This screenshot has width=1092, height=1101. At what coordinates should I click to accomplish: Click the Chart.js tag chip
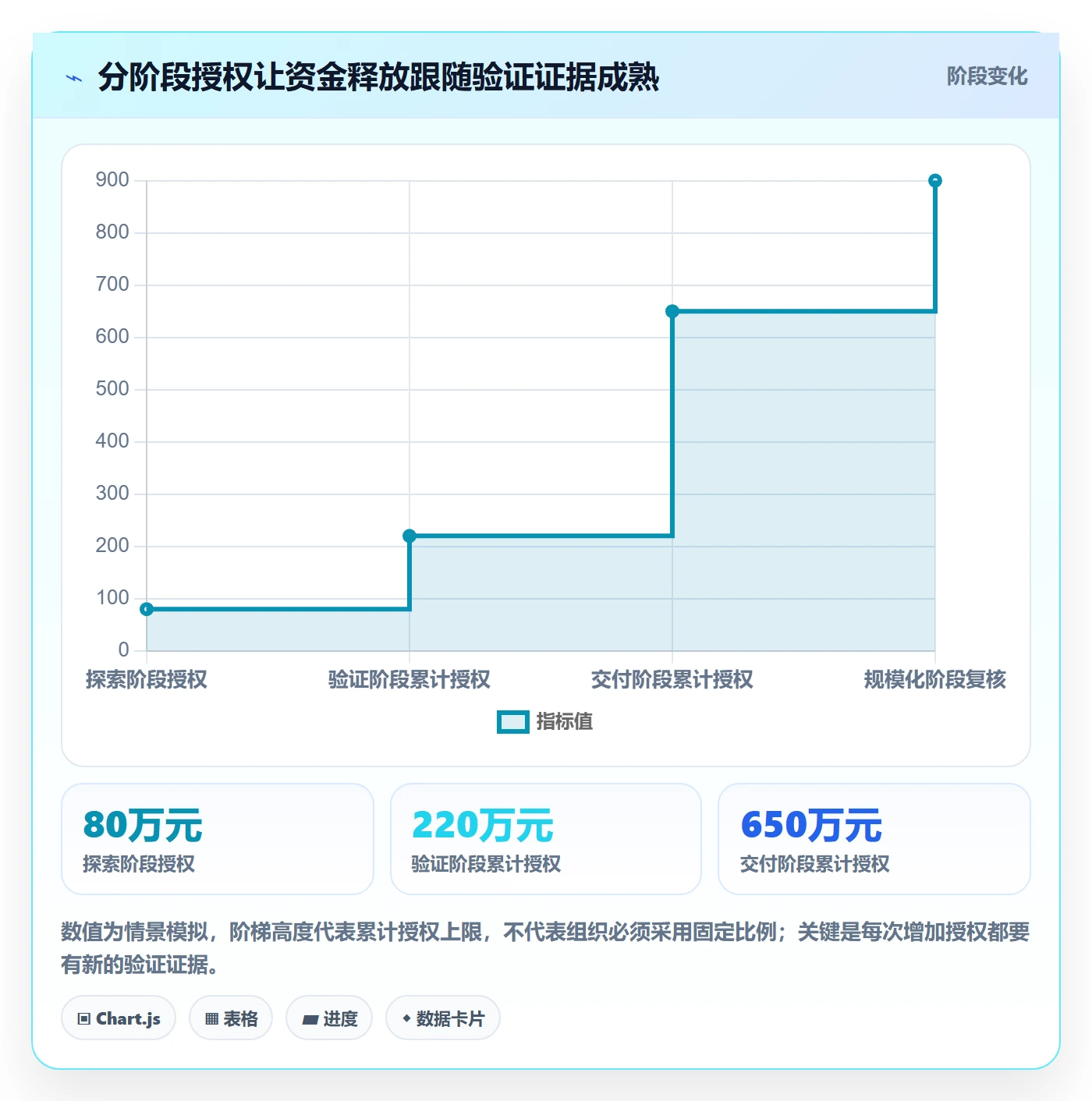coord(119,1018)
